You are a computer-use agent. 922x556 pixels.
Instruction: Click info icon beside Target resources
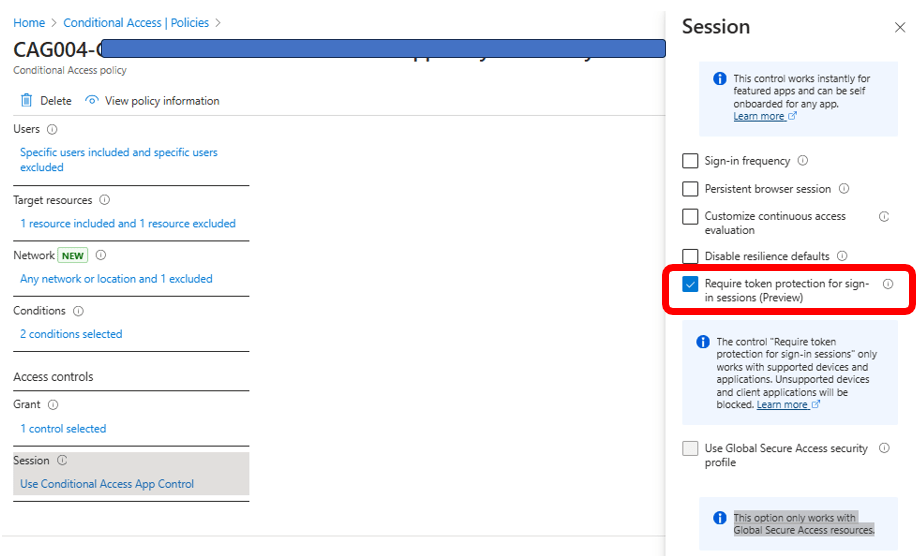click(105, 200)
